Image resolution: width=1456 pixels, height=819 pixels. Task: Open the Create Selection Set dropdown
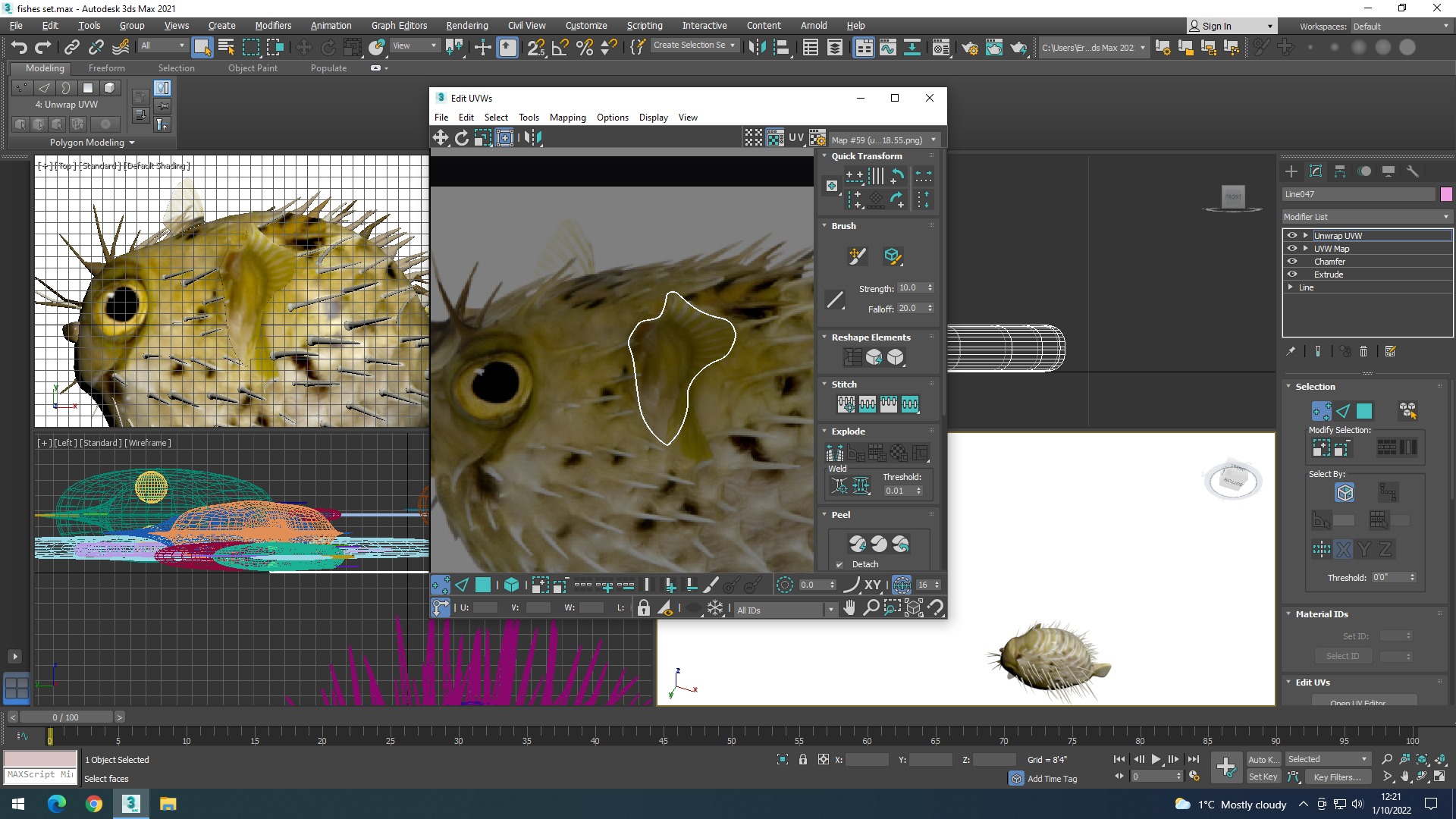(694, 45)
